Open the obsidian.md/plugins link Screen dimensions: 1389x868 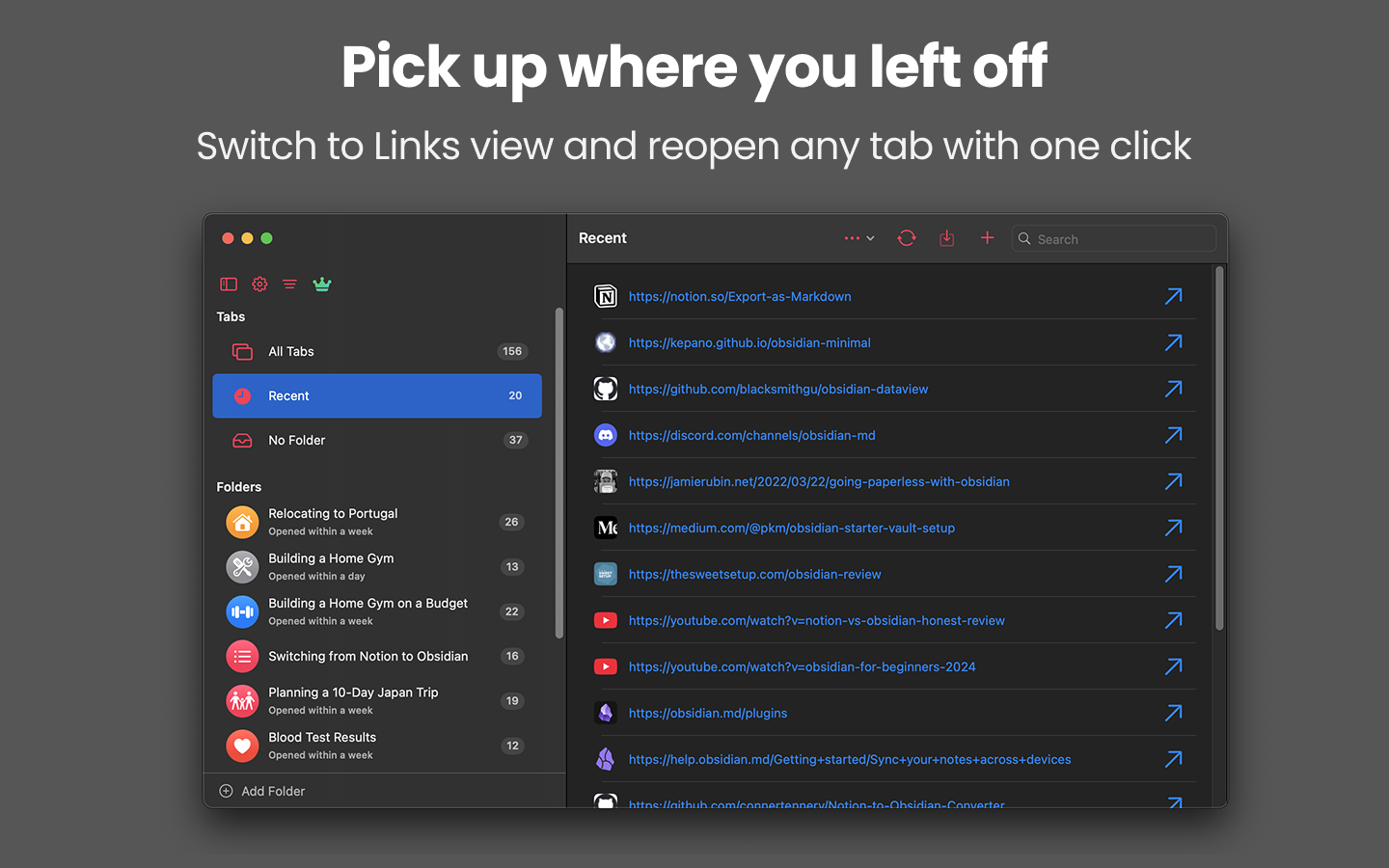click(708, 713)
